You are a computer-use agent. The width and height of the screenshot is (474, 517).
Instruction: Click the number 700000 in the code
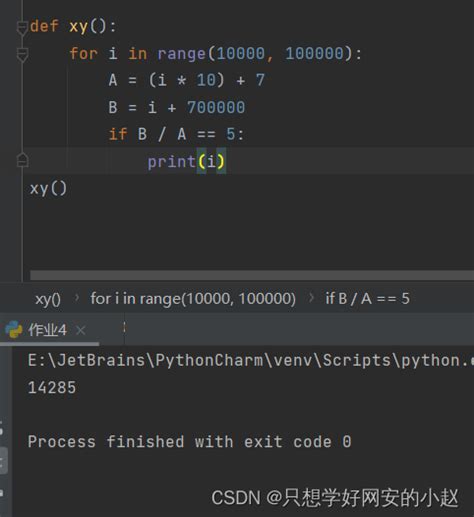pyautogui.click(x=216, y=108)
